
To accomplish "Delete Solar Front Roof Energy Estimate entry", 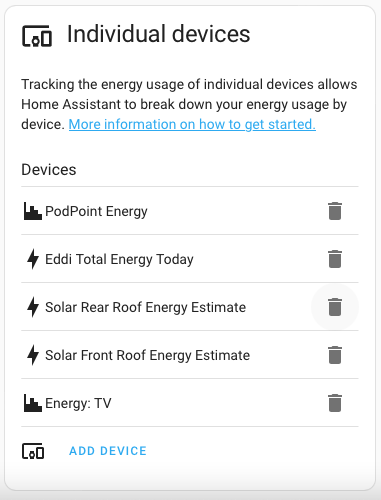I will click(x=335, y=355).
